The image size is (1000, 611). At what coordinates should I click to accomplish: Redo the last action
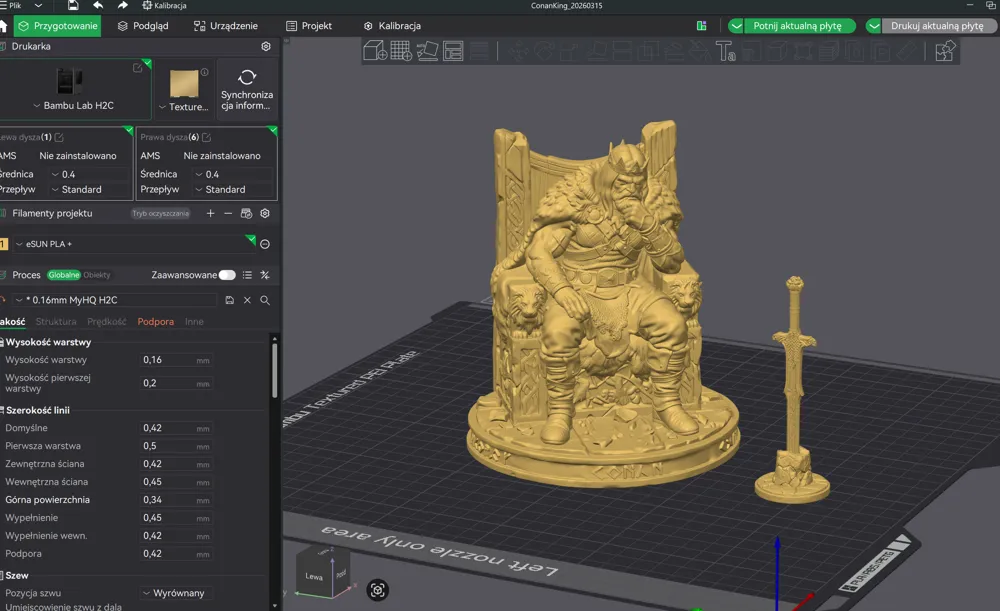pyautogui.click(x=122, y=5)
